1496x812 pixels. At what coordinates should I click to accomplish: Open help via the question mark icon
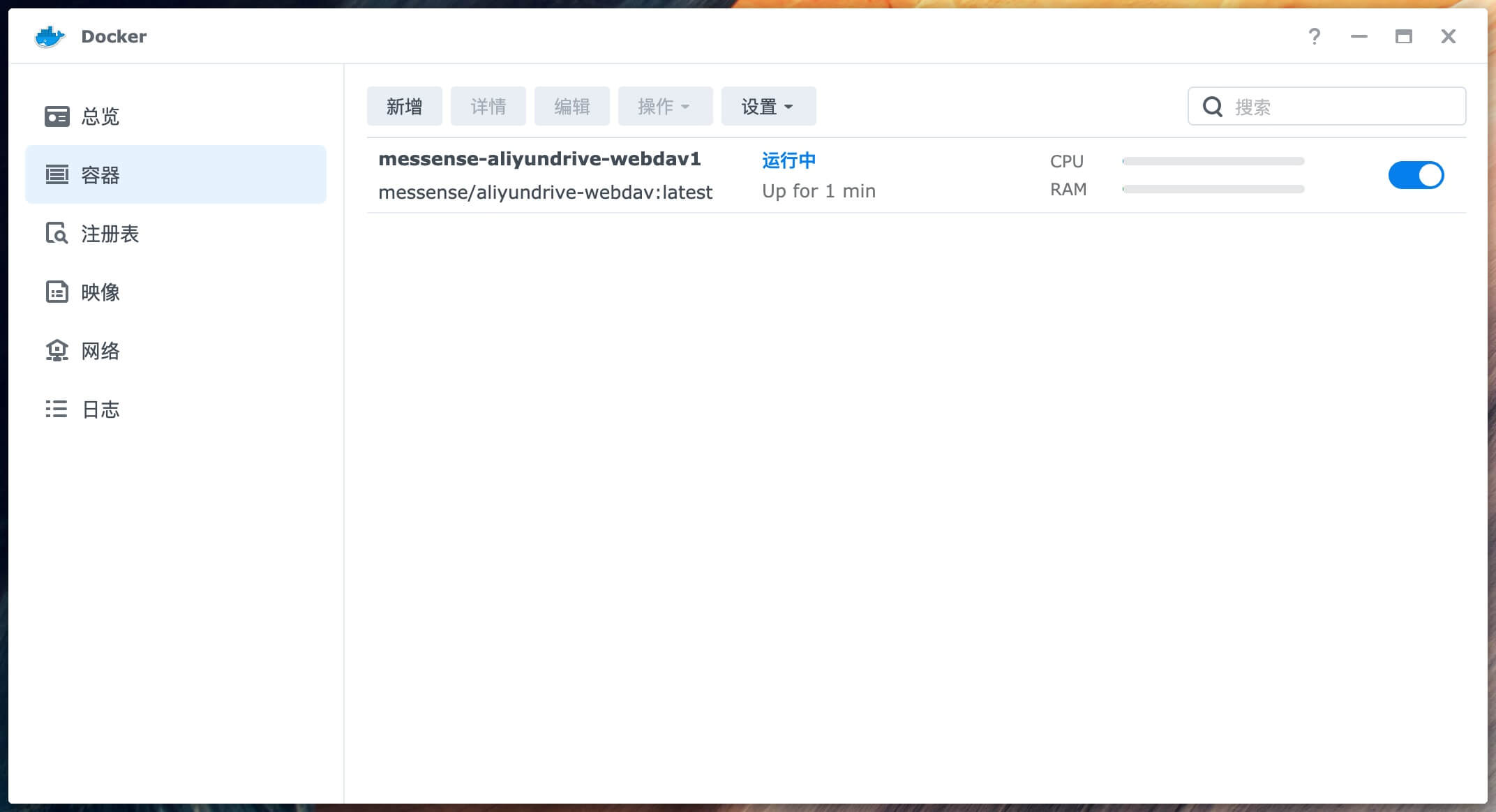(x=1314, y=36)
